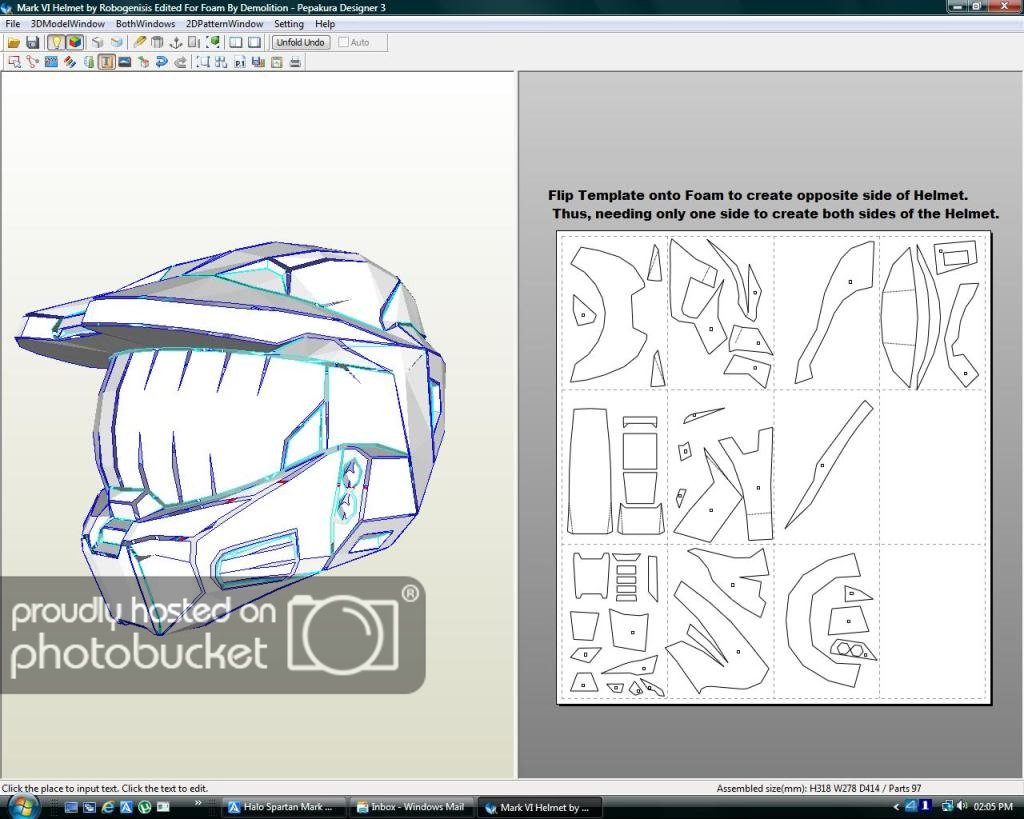The image size is (1024, 819).
Task: Switch to the 'Halo Spartan Mark' taskbar window
Action: [281, 807]
